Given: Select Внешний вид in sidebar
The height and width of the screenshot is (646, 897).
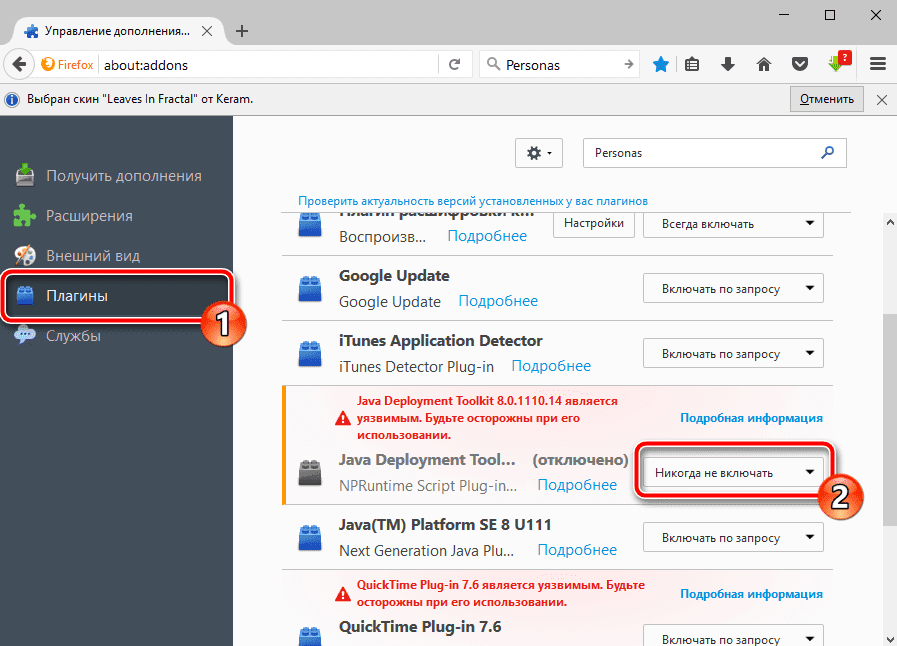Looking at the screenshot, I should pos(117,256).
